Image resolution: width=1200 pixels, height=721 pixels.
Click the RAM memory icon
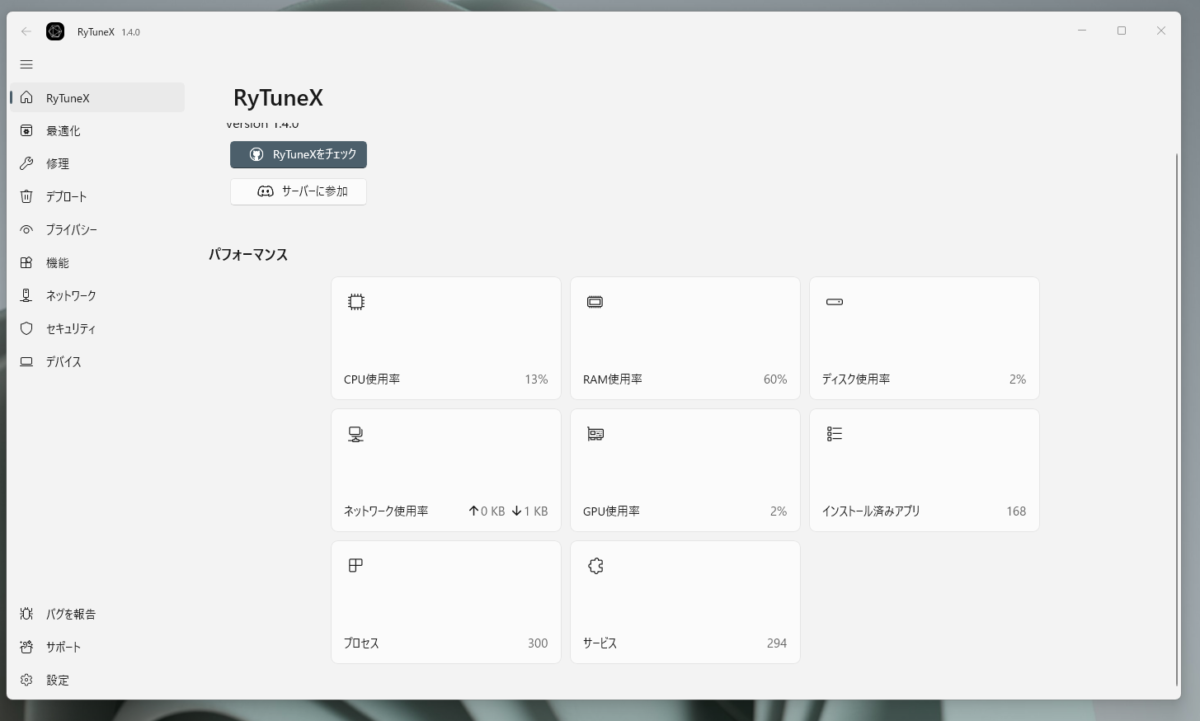595,302
